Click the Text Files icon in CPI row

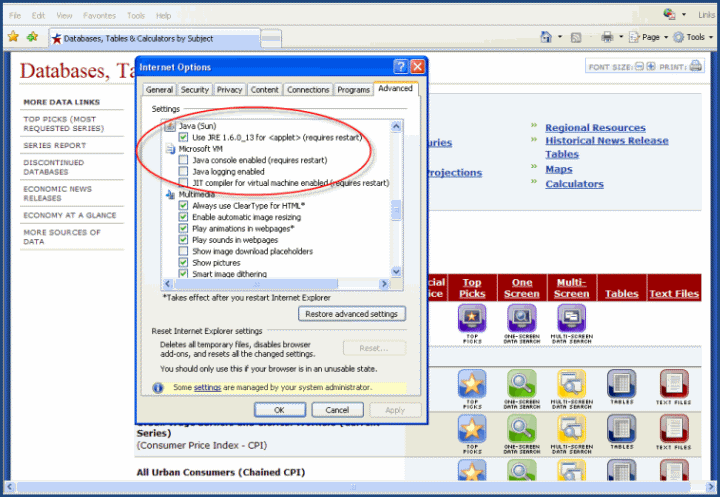[674, 429]
